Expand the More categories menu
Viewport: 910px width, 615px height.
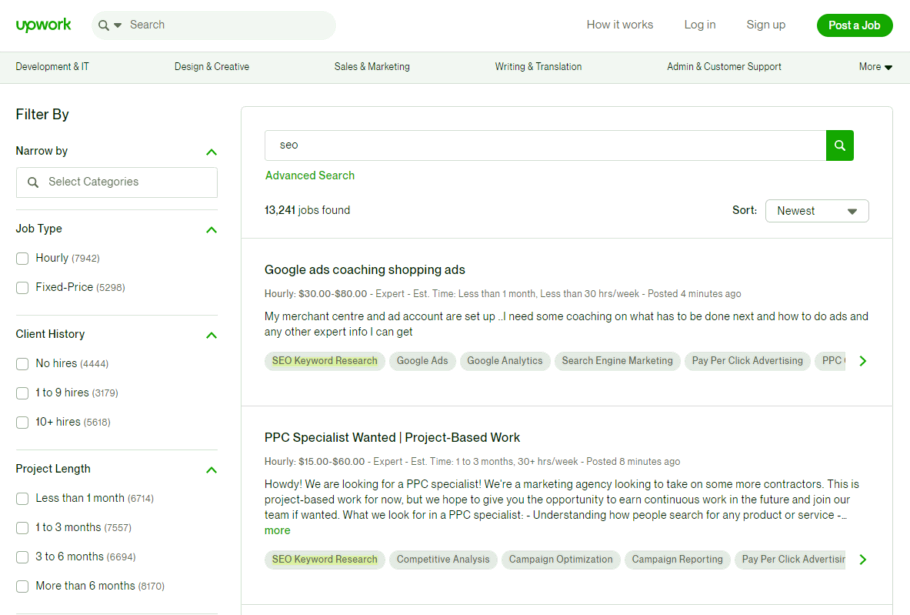tap(875, 67)
